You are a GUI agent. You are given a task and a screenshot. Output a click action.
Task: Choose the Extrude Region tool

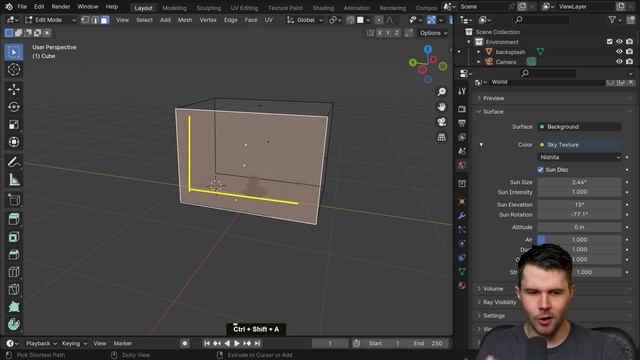tap(13, 219)
